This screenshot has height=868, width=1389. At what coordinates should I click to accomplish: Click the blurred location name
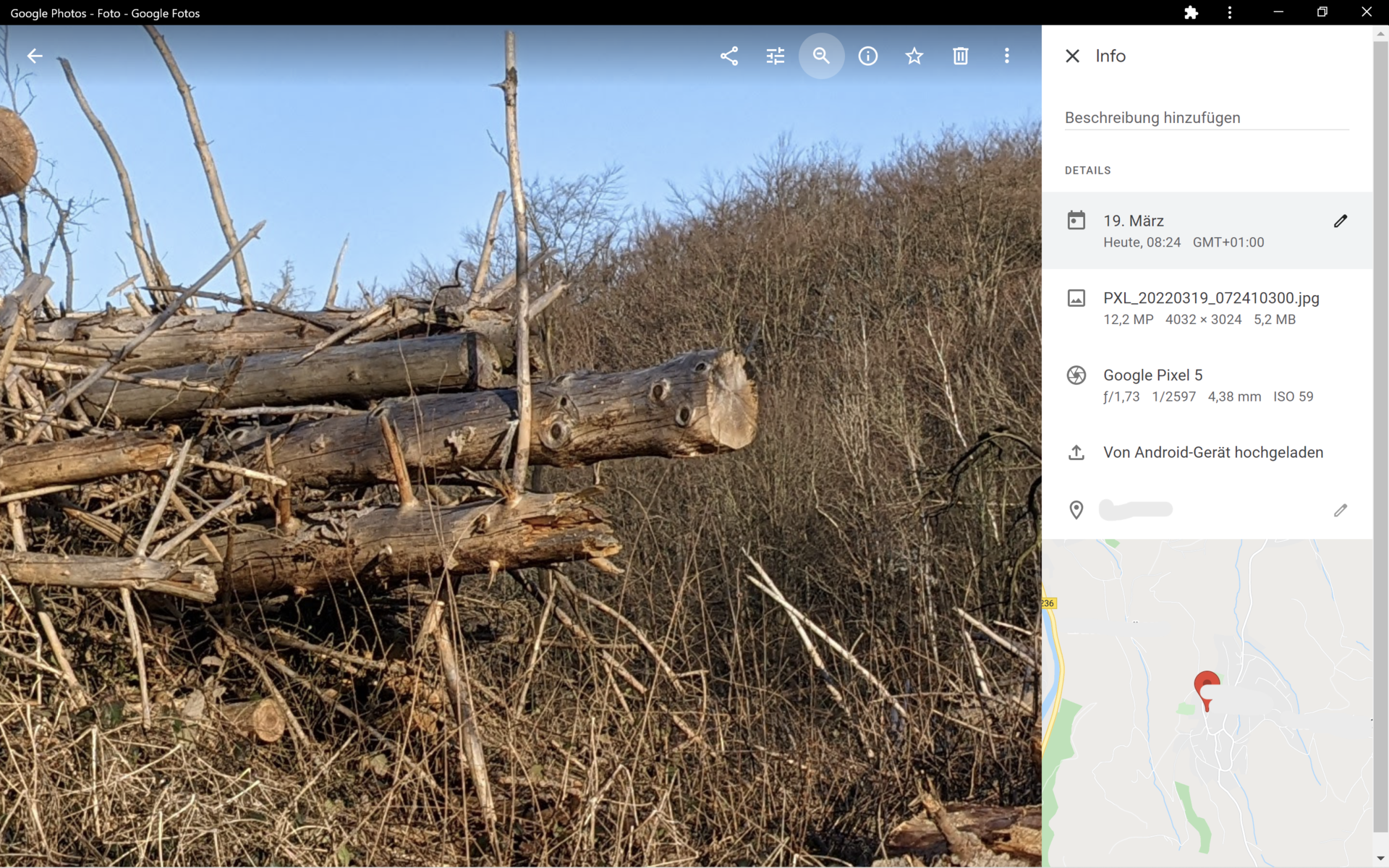(x=1136, y=510)
